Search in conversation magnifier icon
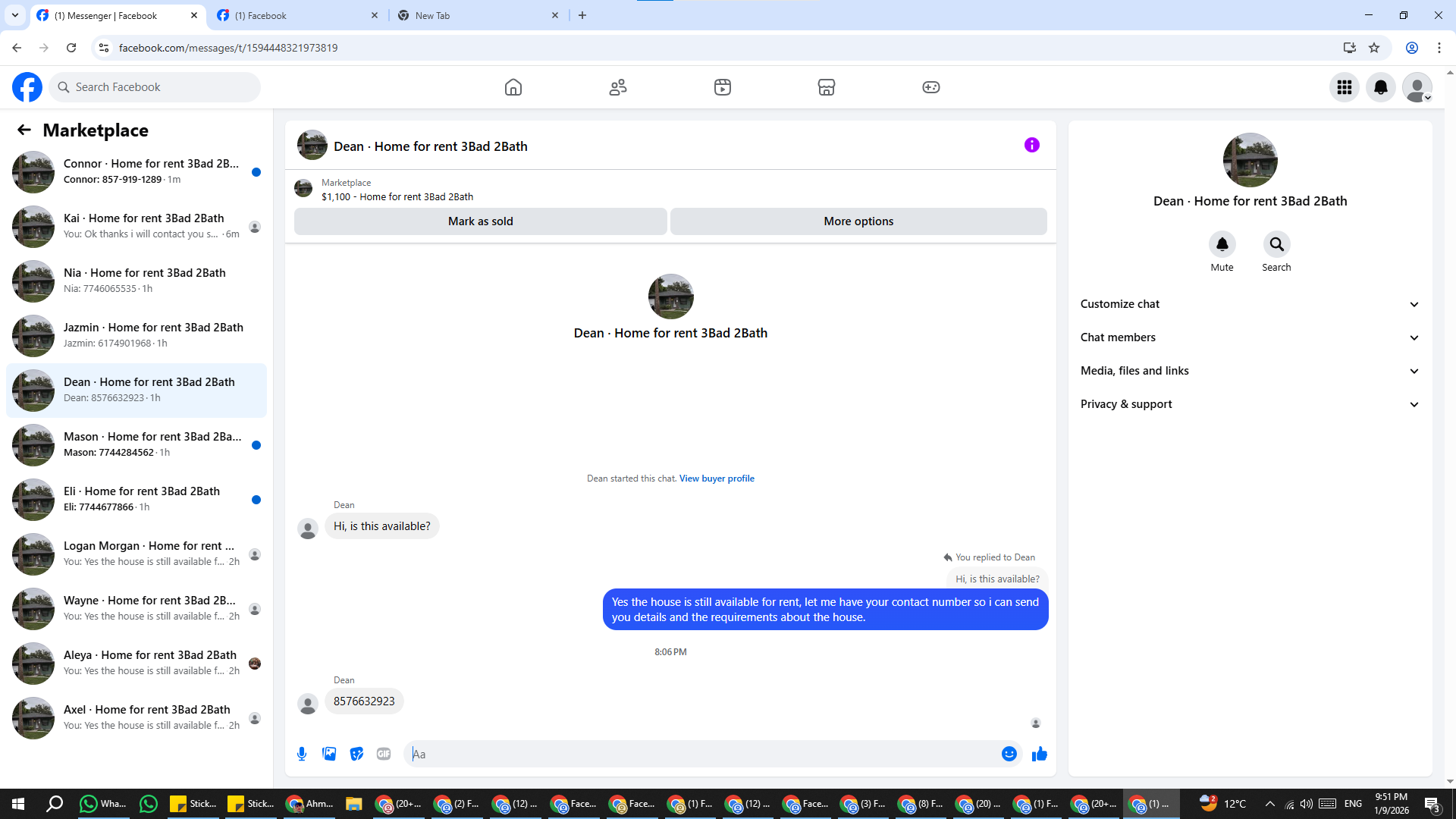1456x819 pixels. point(1276,244)
